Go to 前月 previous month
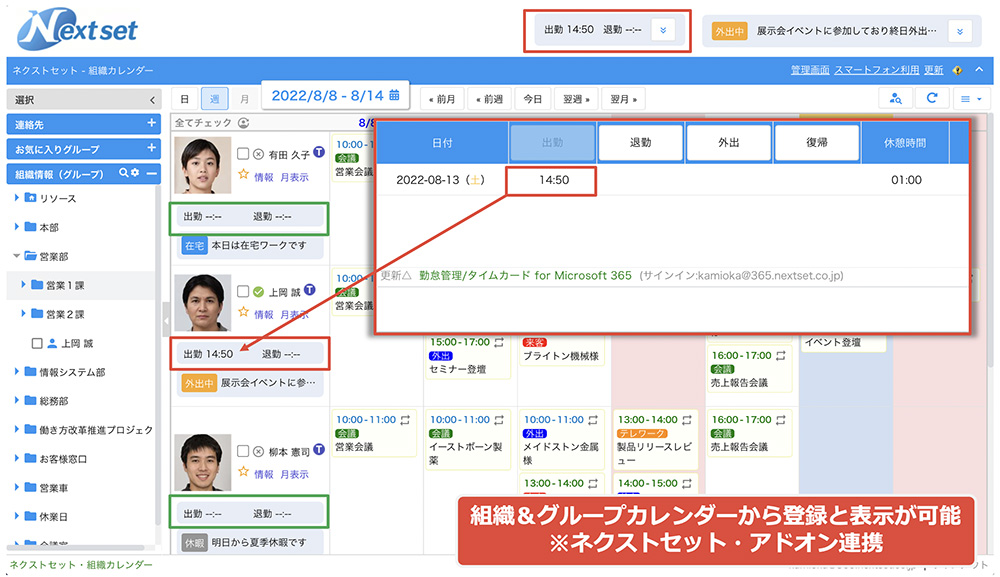This screenshot has width=1000, height=577. point(442,99)
